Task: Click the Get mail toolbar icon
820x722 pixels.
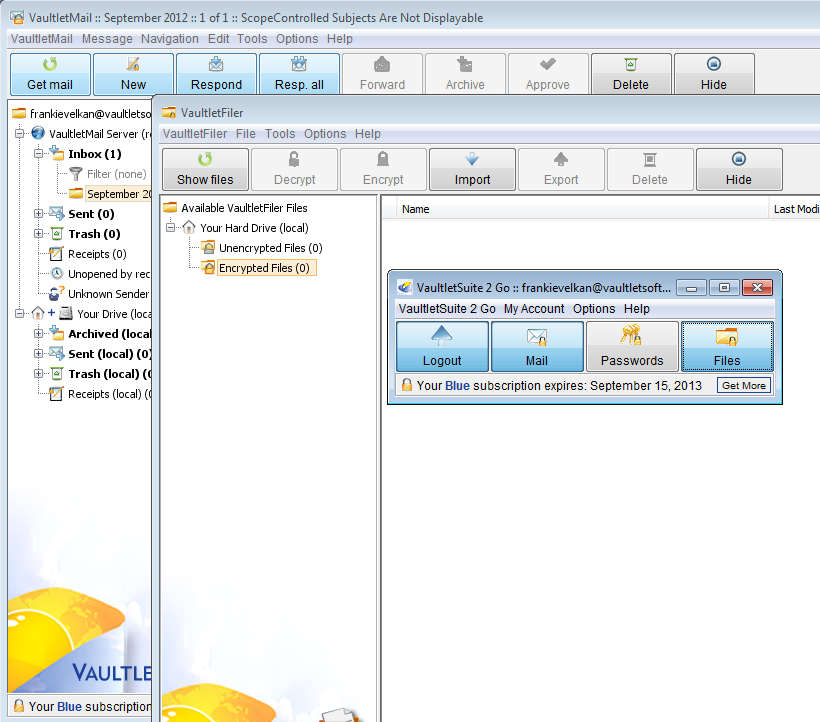Action: pos(50,74)
